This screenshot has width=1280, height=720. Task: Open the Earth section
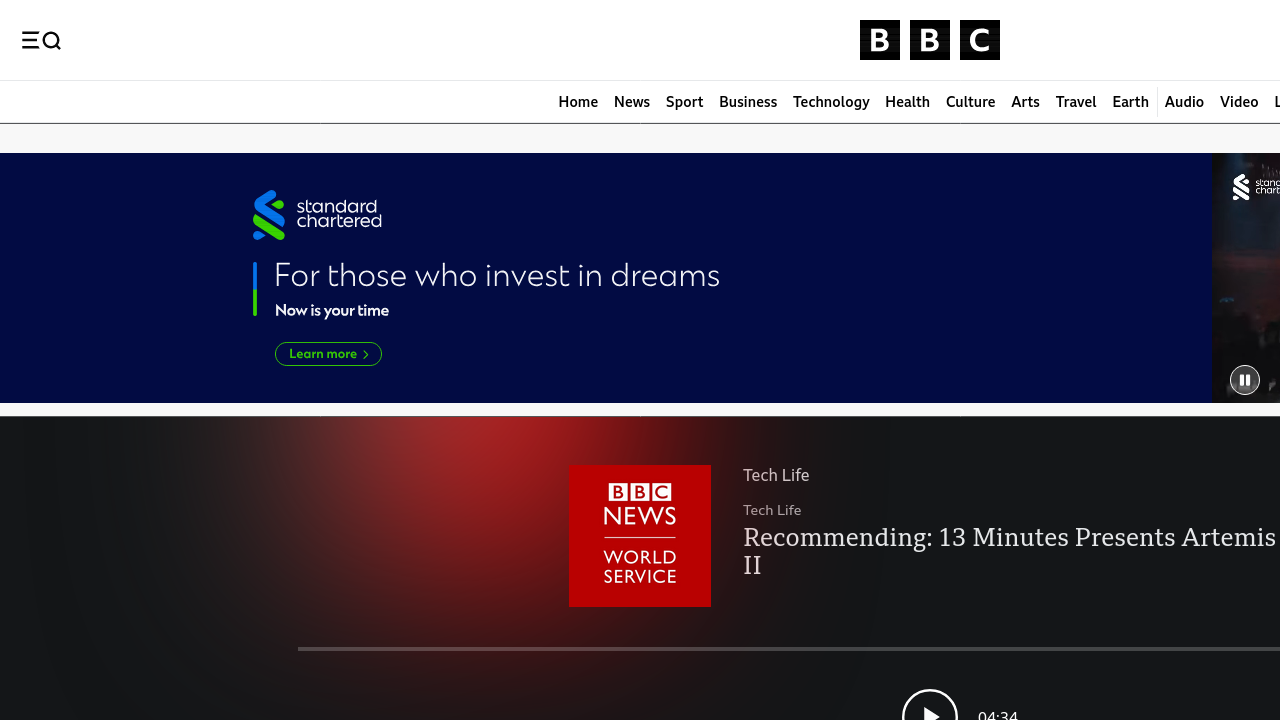point(1130,102)
